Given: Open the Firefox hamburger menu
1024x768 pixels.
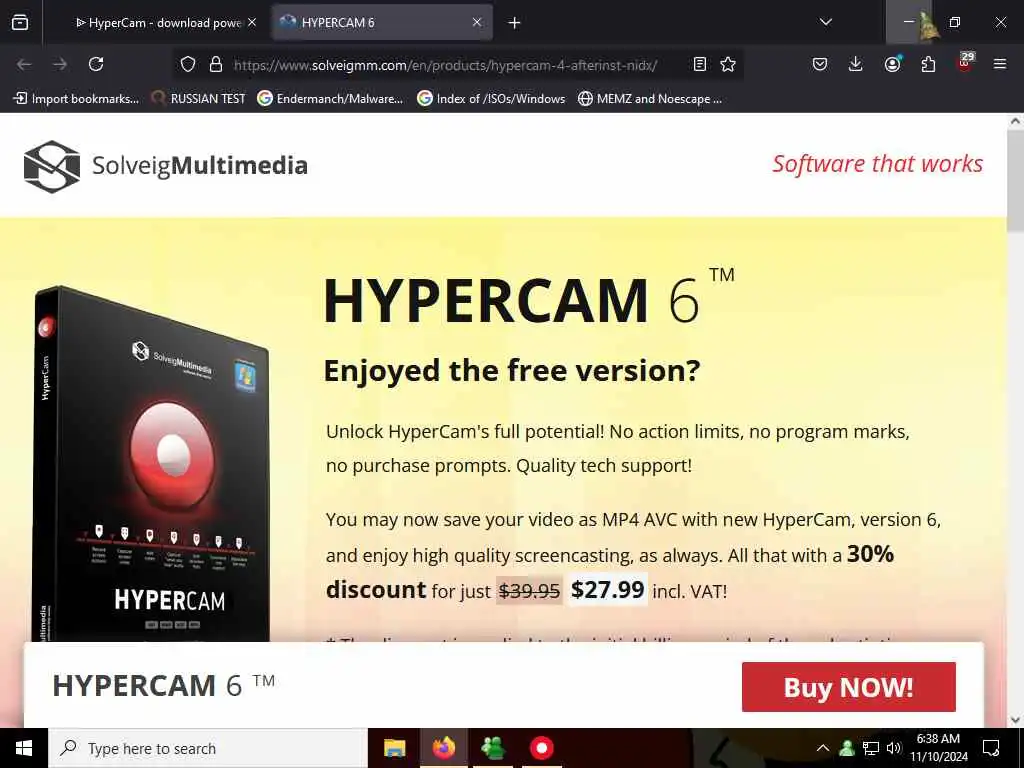Looking at the screenshot, I should coord(999,64).
